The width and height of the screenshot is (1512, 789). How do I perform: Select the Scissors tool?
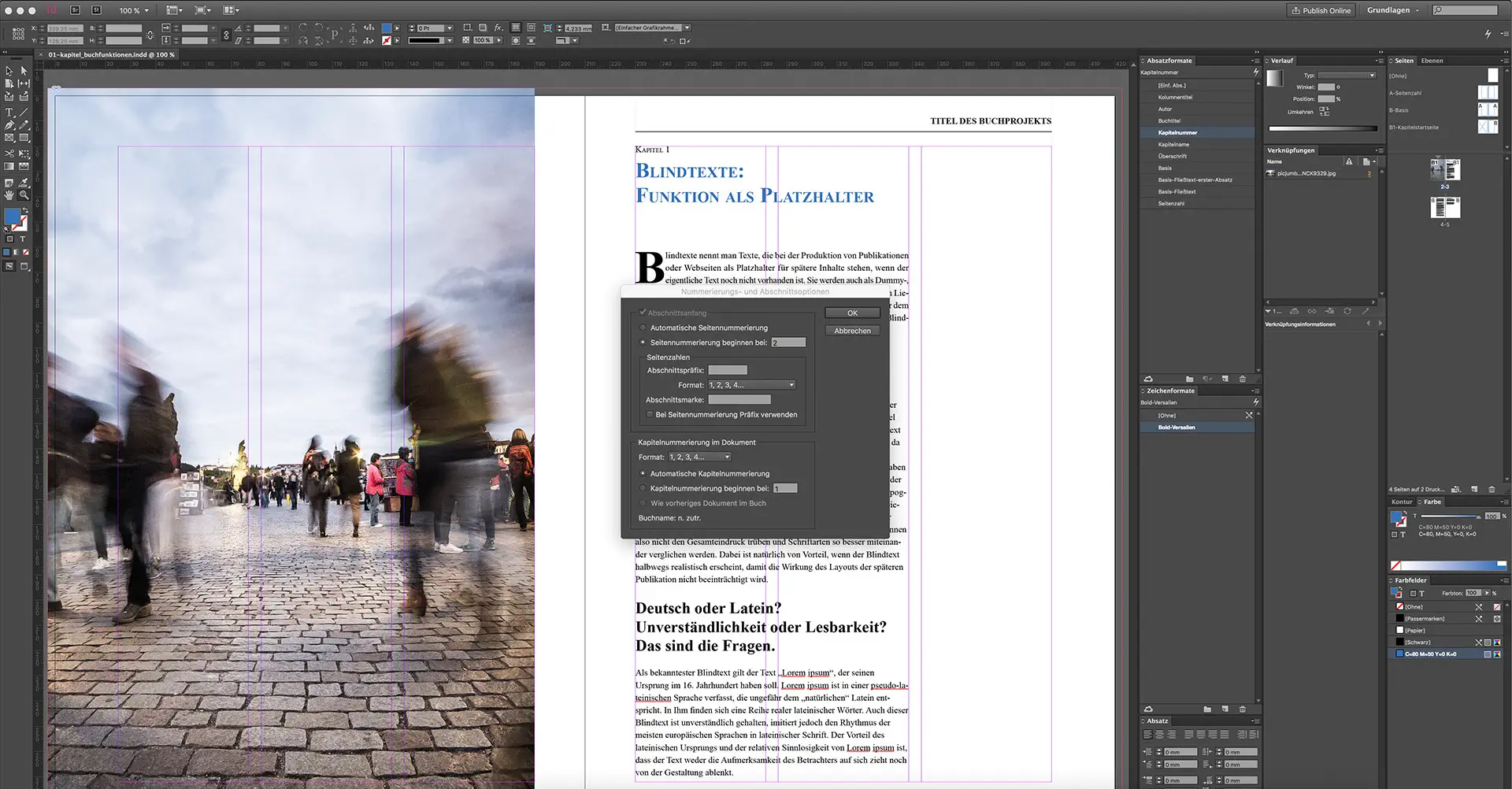point(9,154)
